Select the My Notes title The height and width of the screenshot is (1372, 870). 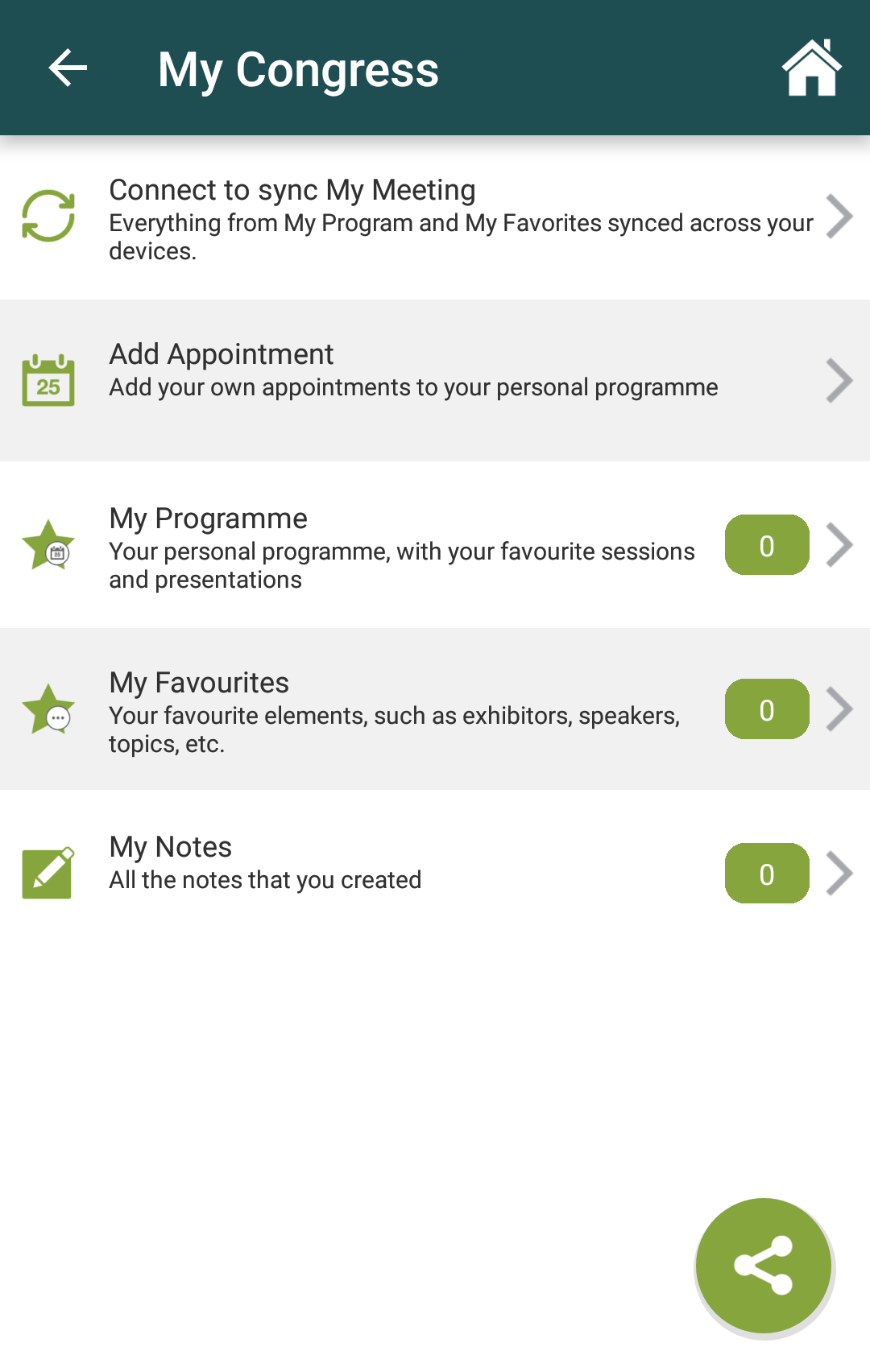[x=171, y=847]
